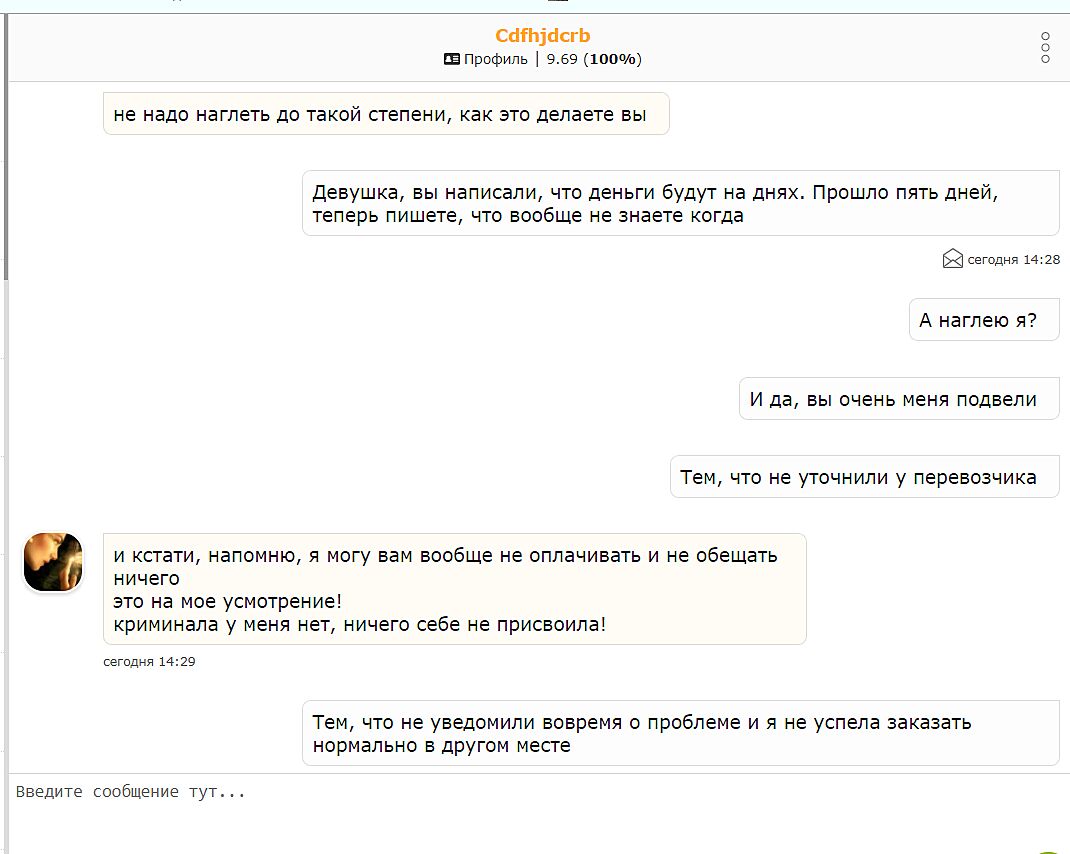Focus the 'Введите сообщение тут...' message field

pos(500,810)
